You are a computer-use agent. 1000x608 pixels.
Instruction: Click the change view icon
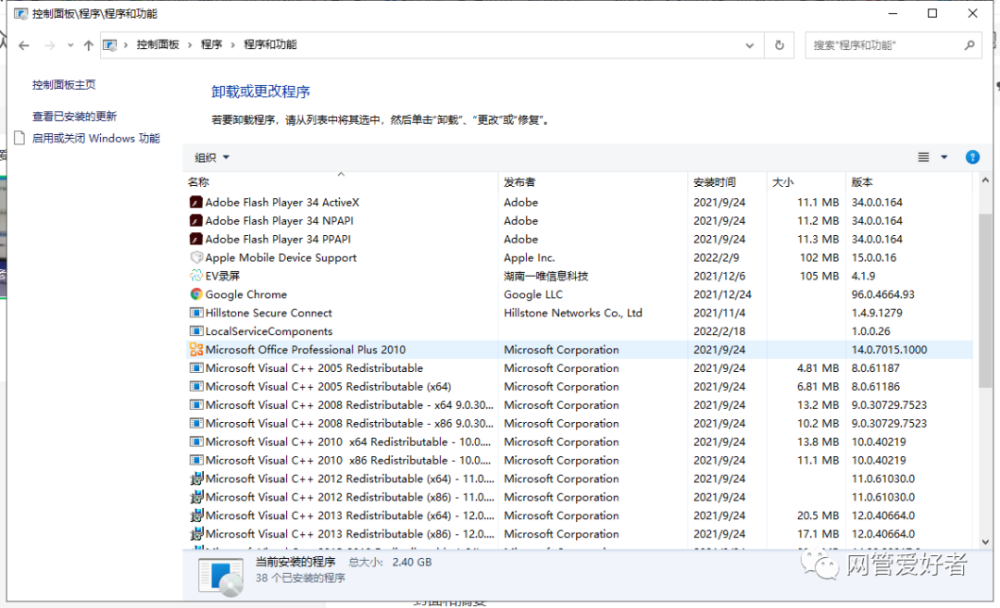pos(923,158)
